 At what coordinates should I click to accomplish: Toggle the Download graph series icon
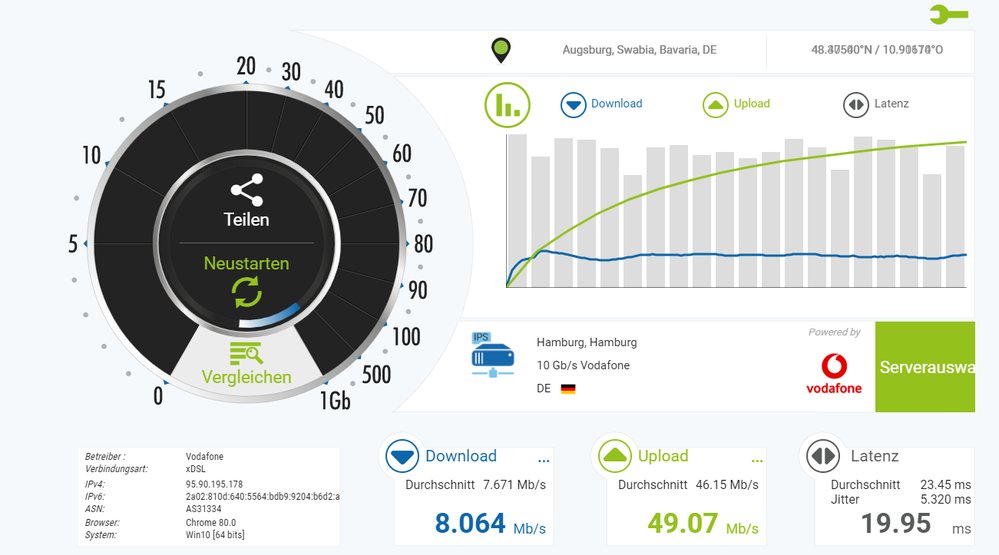[x=573, y=105]
